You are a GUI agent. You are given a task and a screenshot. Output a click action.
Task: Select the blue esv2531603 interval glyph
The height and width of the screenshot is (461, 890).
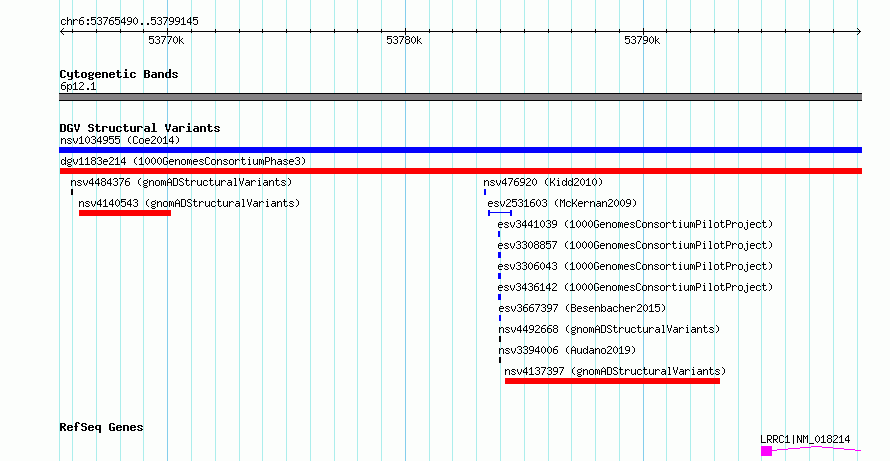[x=500, y=213]
